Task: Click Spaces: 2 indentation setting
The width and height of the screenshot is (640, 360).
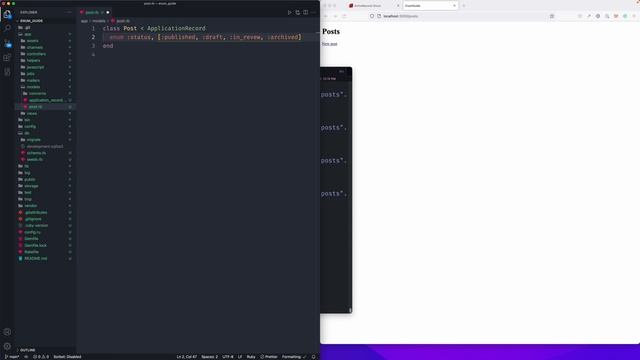Action: pos(209,357)
